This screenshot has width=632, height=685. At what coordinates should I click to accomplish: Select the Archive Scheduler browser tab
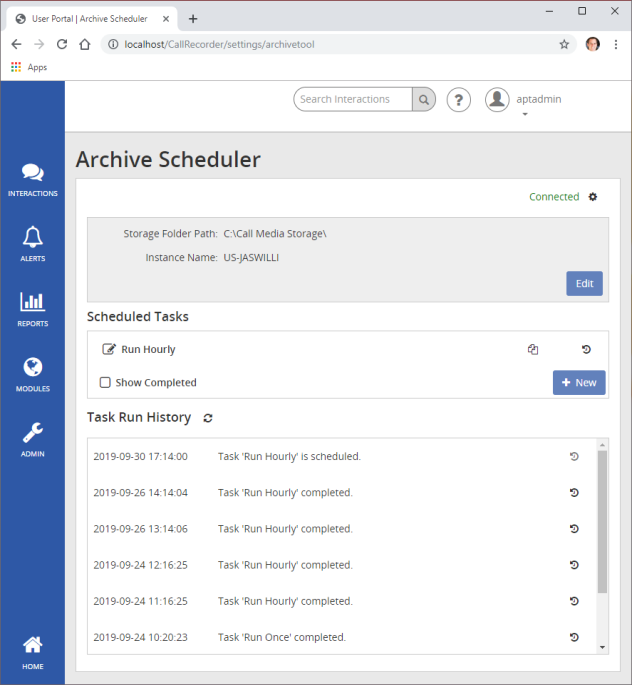click(x=90, y=18)
